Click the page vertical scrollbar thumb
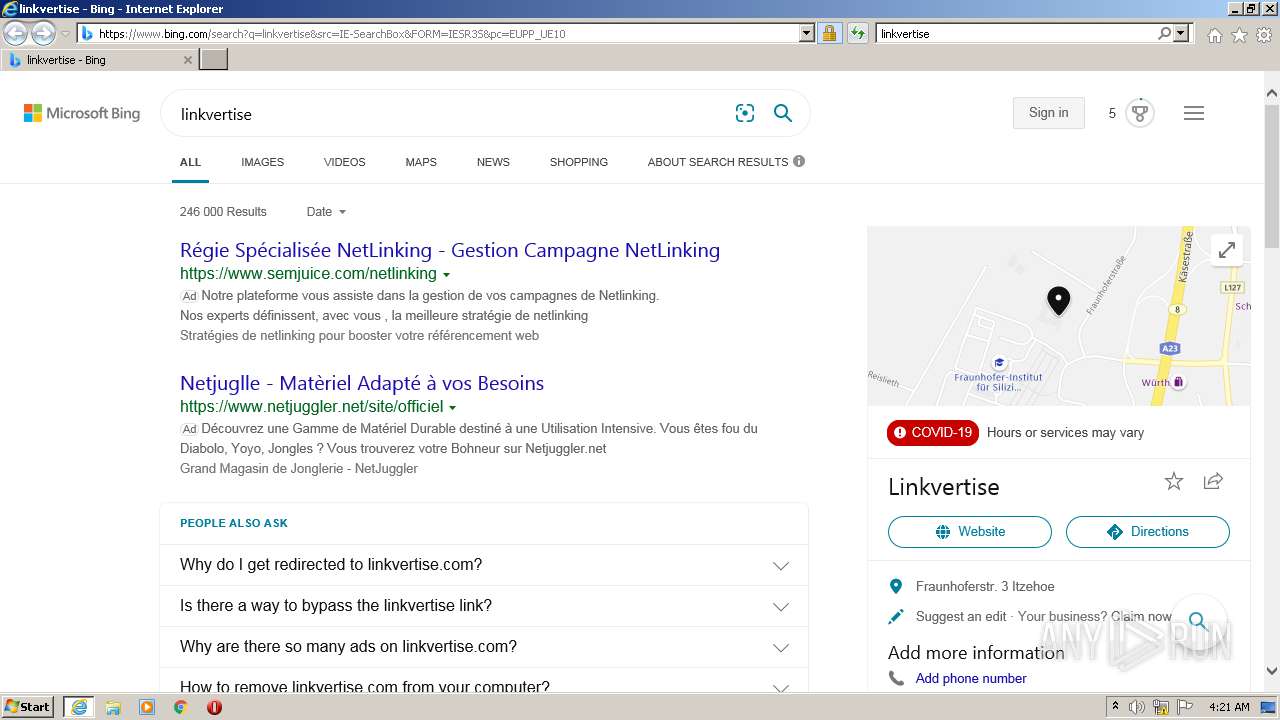This screenshot has height=720, width=1280. (x=1272, y=175)
